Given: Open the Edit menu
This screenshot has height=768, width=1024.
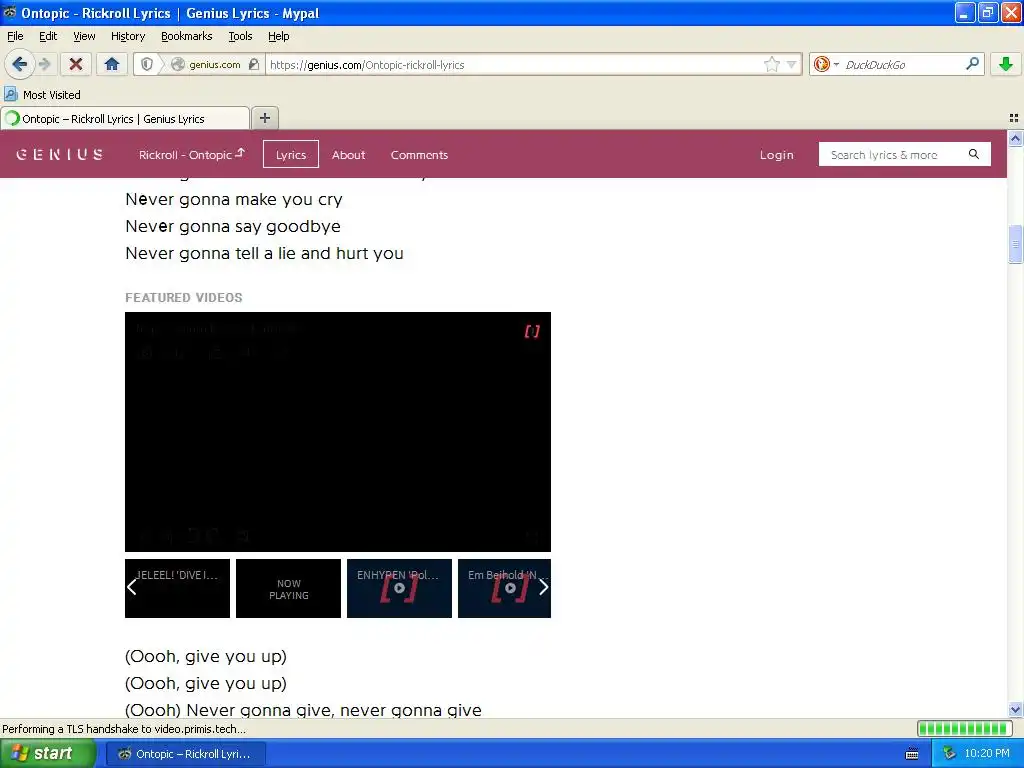Looking at the screenshot, I should click(x=48, y=36).
